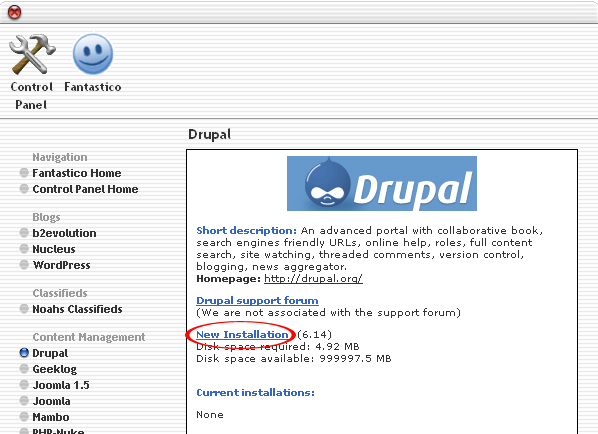Click 'Disk space required: 4.92 MB'

coord(278,347)
